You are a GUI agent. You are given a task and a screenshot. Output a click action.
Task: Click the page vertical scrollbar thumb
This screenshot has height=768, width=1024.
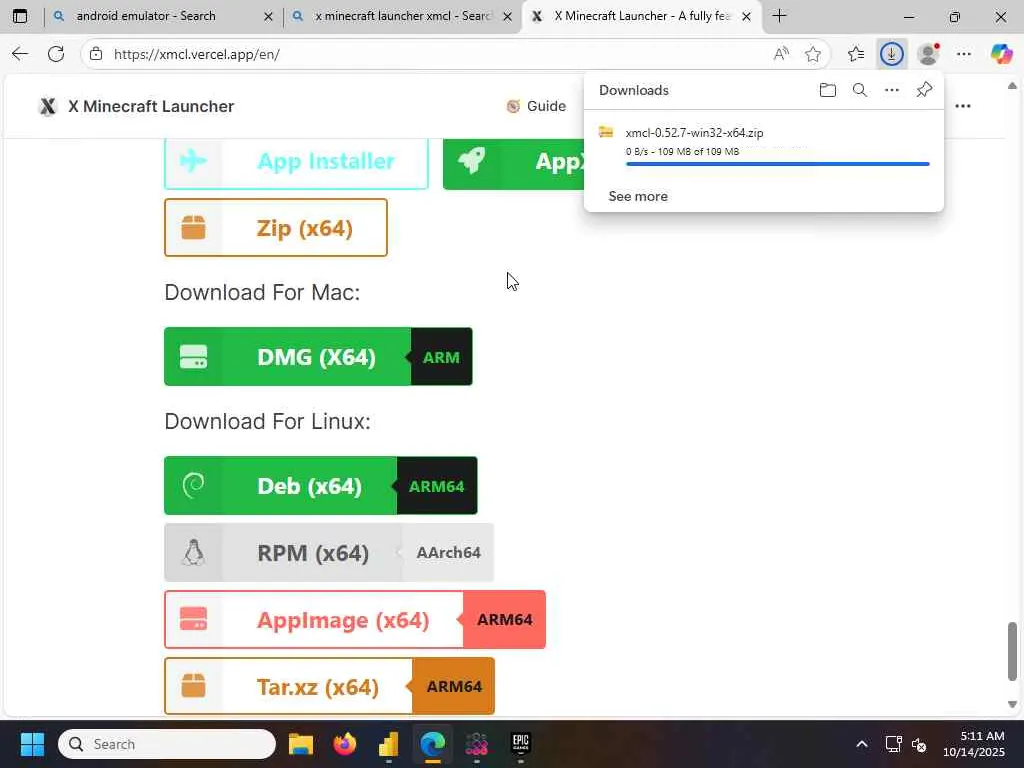pyautogui.click(x=1012, y=652)
